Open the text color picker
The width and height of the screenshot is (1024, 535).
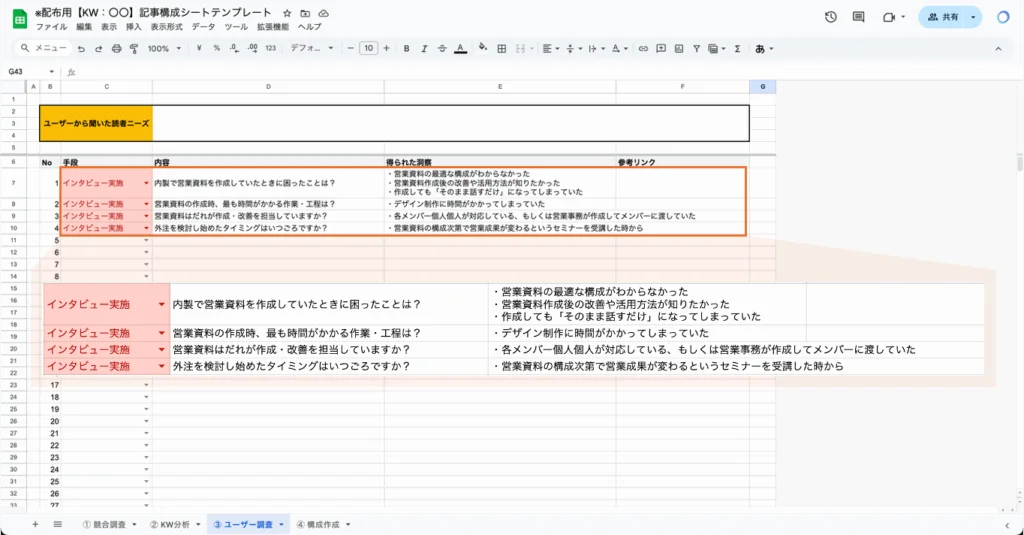click(x=459, y=48)
